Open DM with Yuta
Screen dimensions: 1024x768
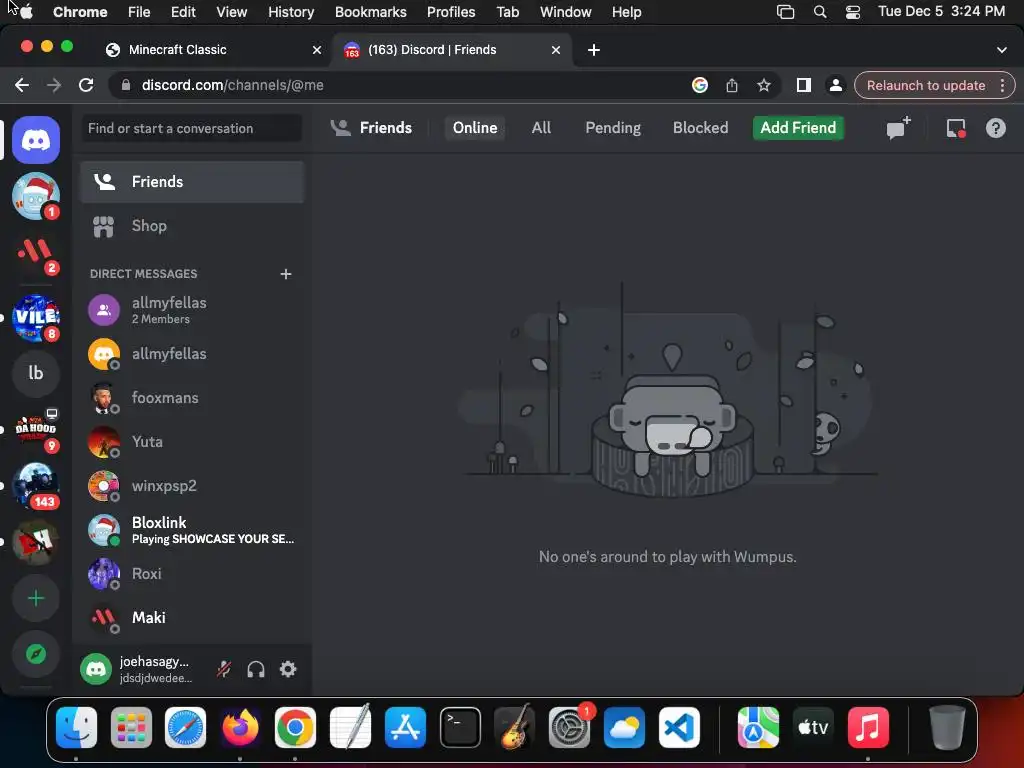[x=192, y=442]
